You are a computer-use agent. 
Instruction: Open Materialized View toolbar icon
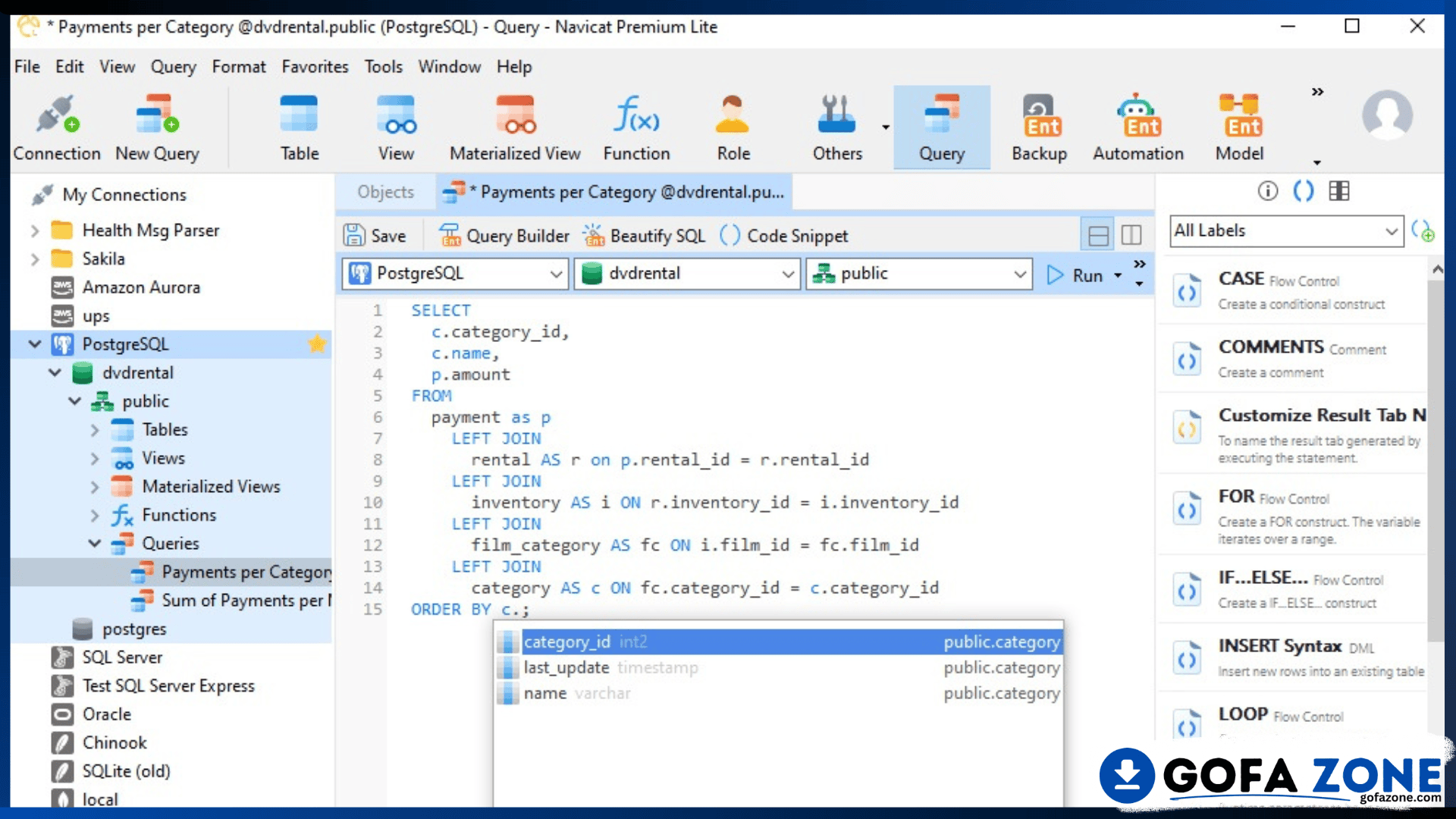[x=515, y=127]
